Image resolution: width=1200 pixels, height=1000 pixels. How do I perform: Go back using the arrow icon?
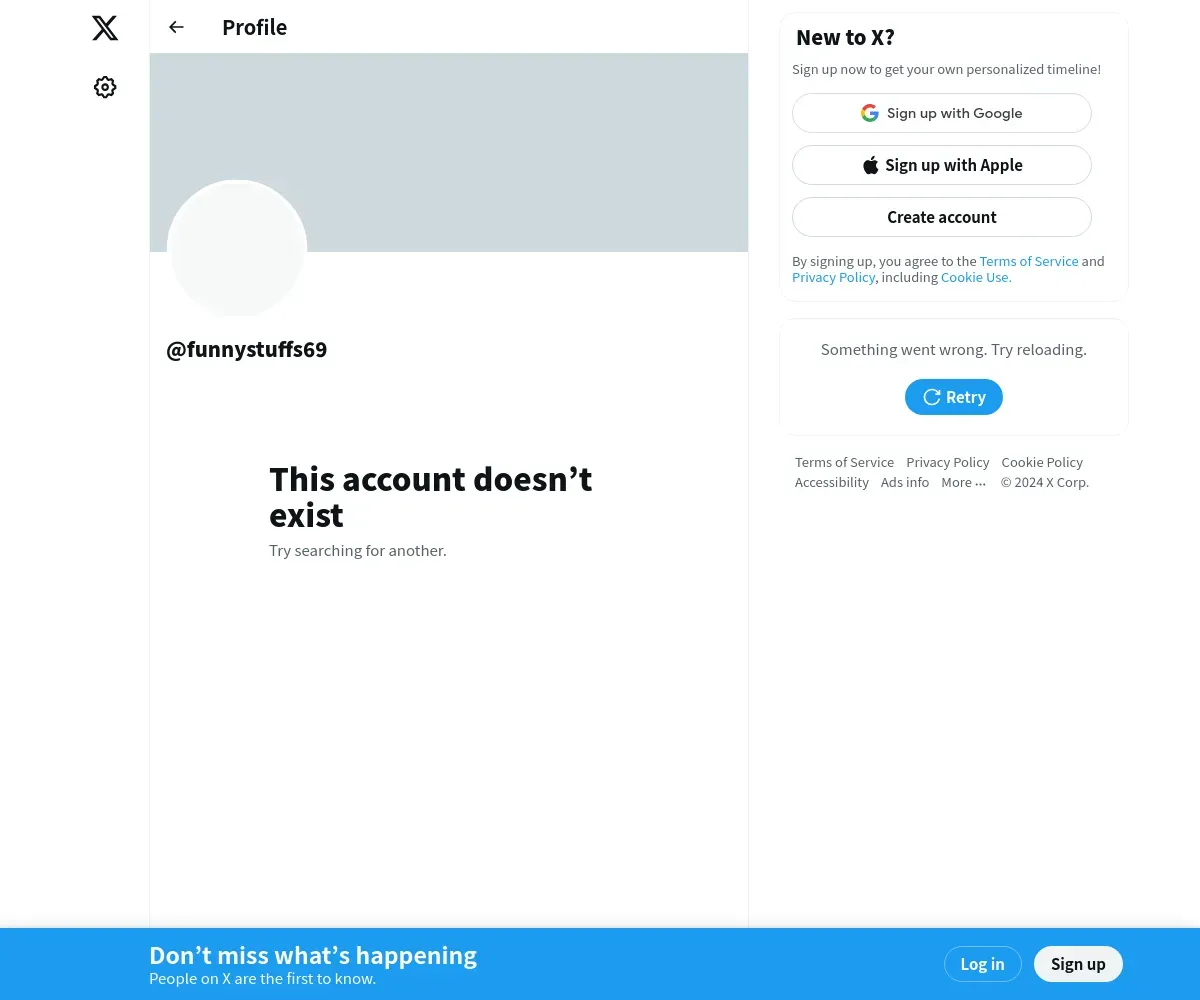pos(176,27)
